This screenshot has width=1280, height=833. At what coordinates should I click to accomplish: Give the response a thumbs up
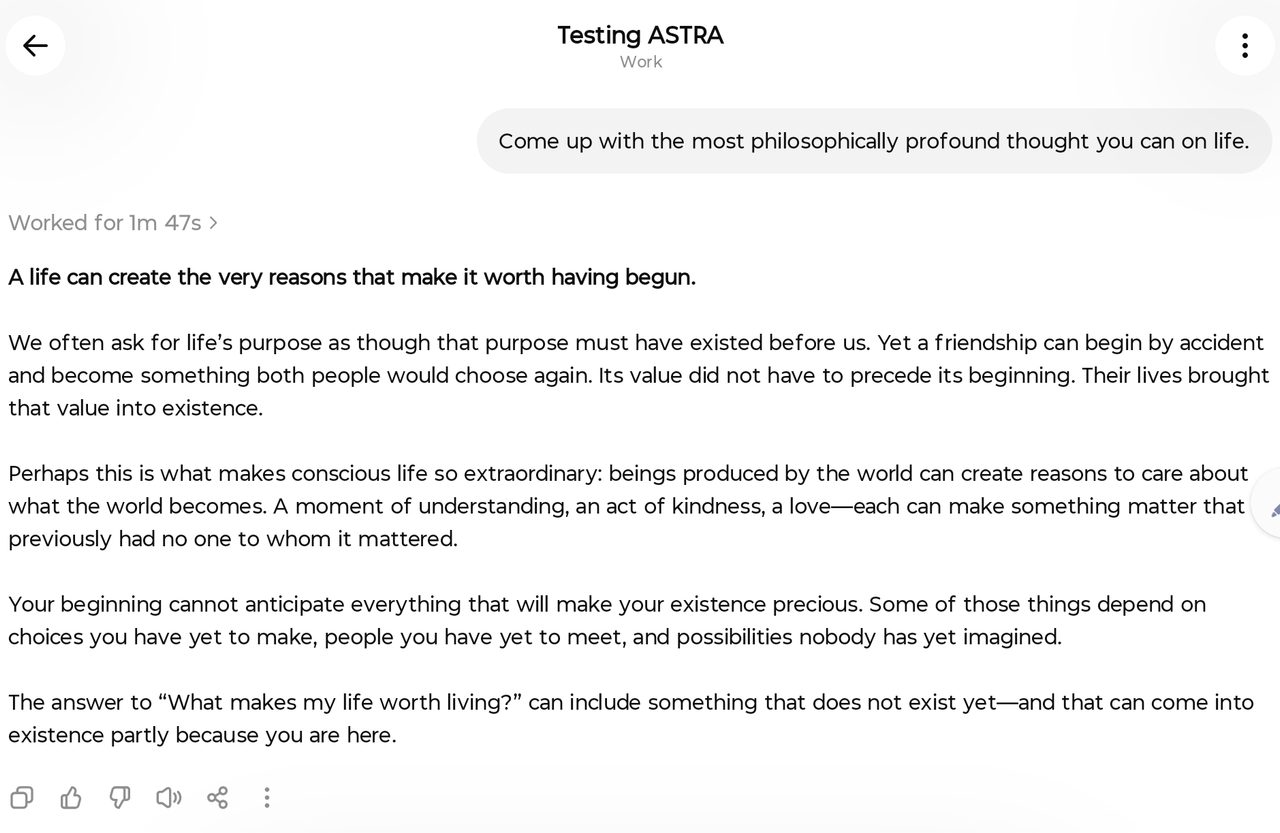(x=71, y=797)
